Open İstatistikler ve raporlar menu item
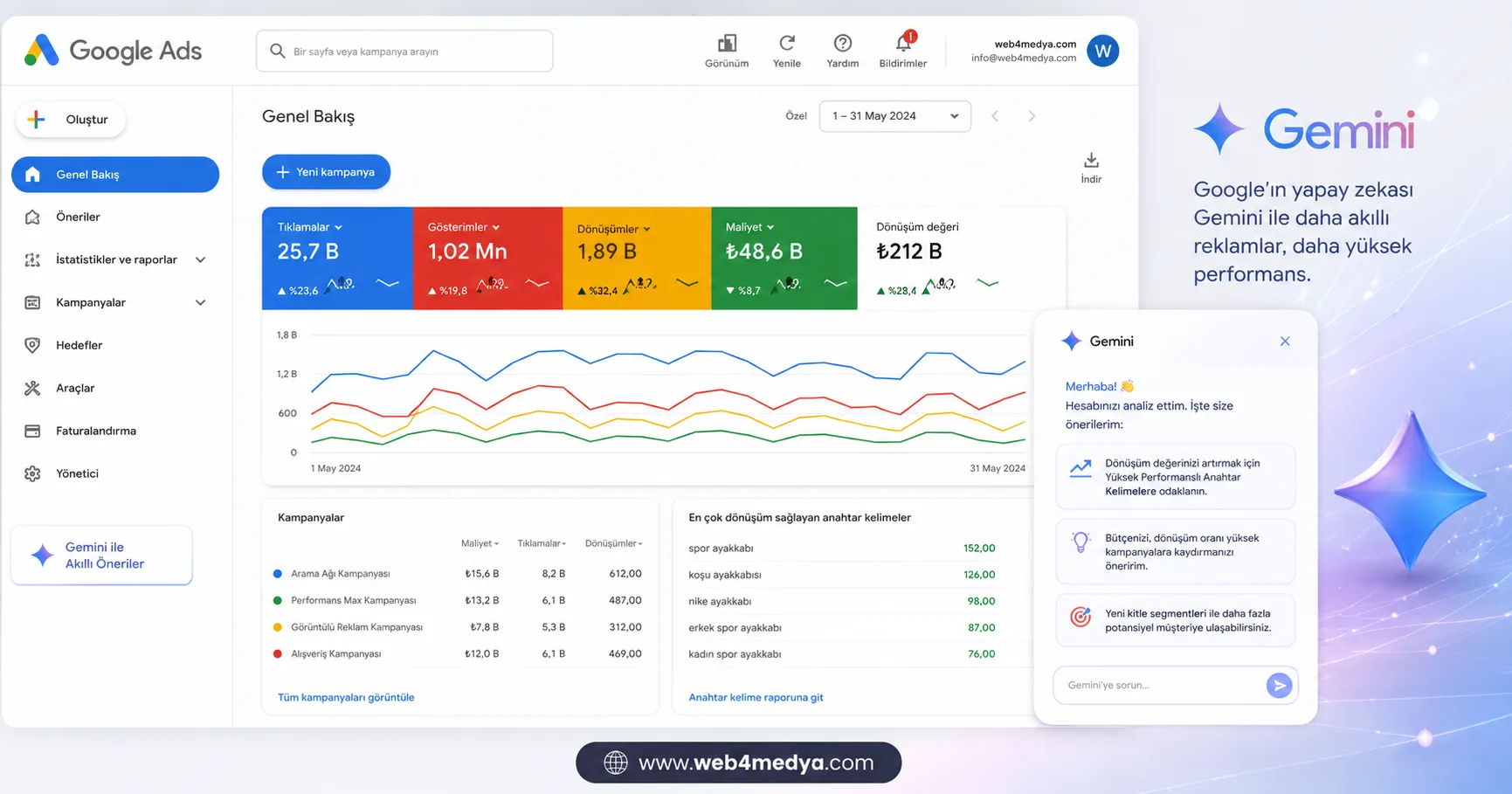Viewport: 1512px width, 794px height. coord(116,259)
